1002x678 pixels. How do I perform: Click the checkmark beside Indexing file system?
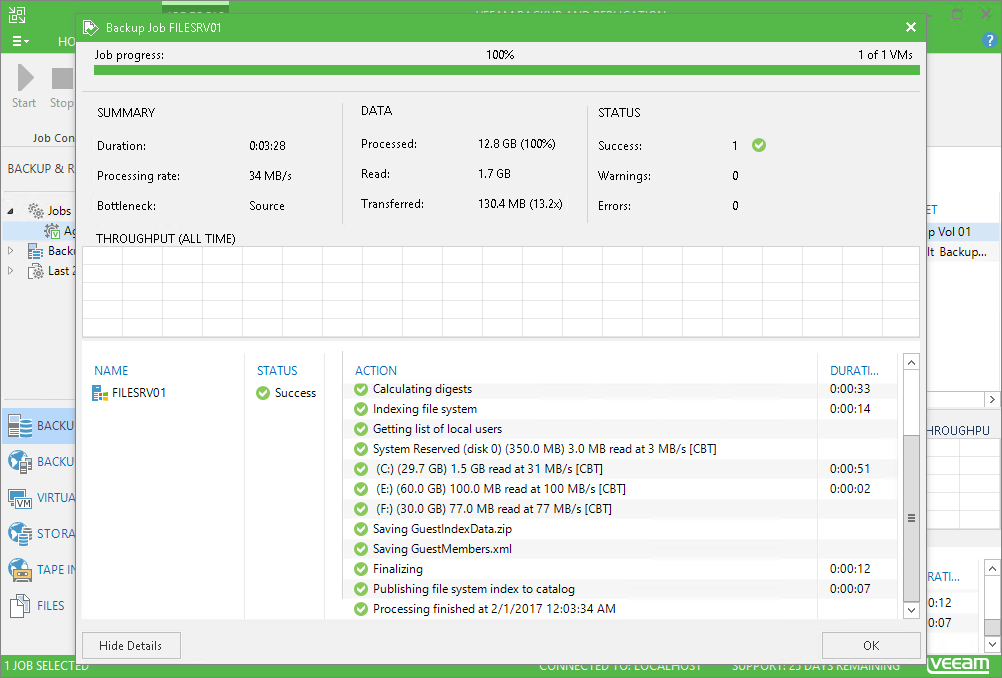click(x=361, y=409)
